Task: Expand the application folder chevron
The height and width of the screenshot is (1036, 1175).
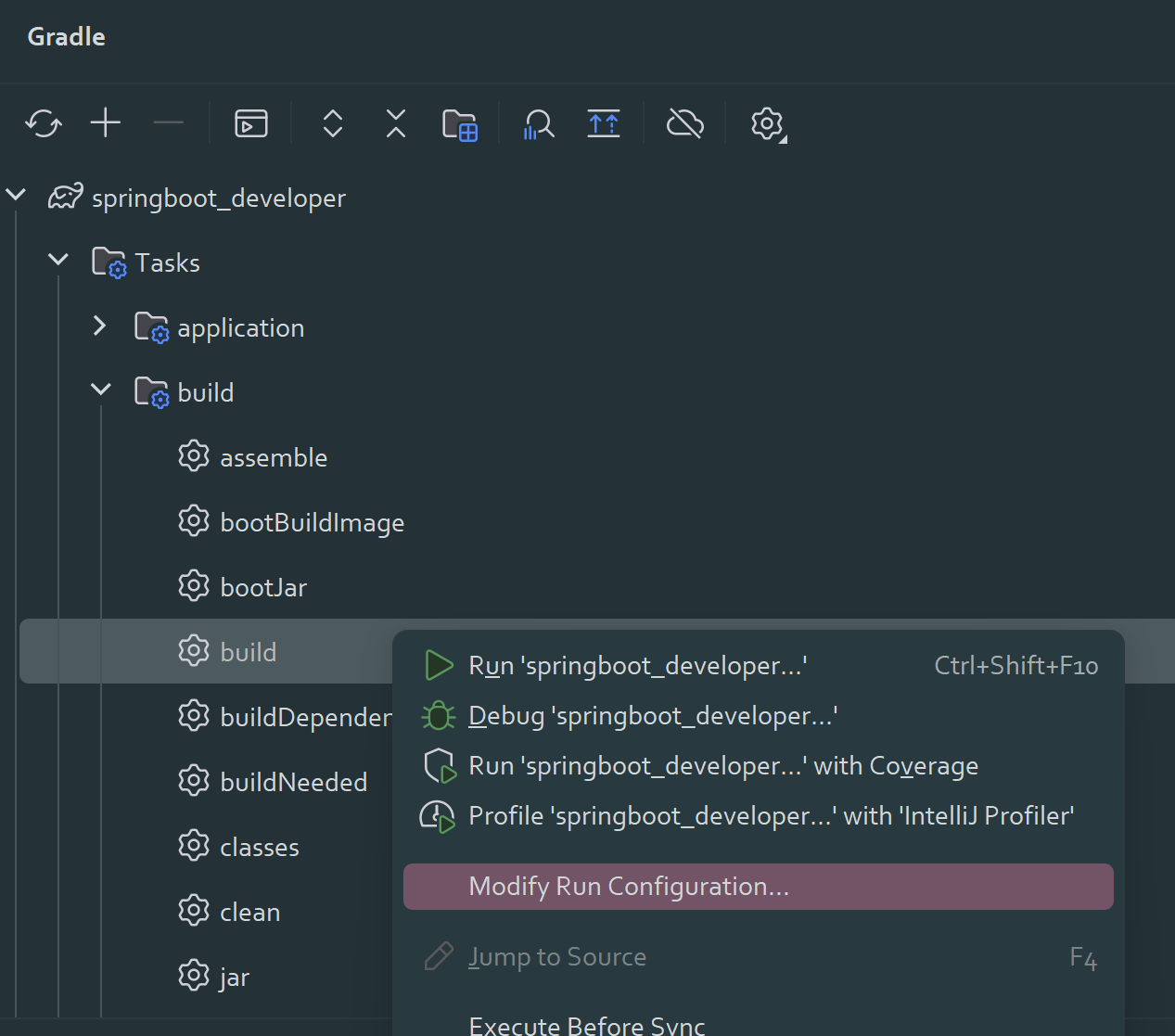Action: coord(100,326)
